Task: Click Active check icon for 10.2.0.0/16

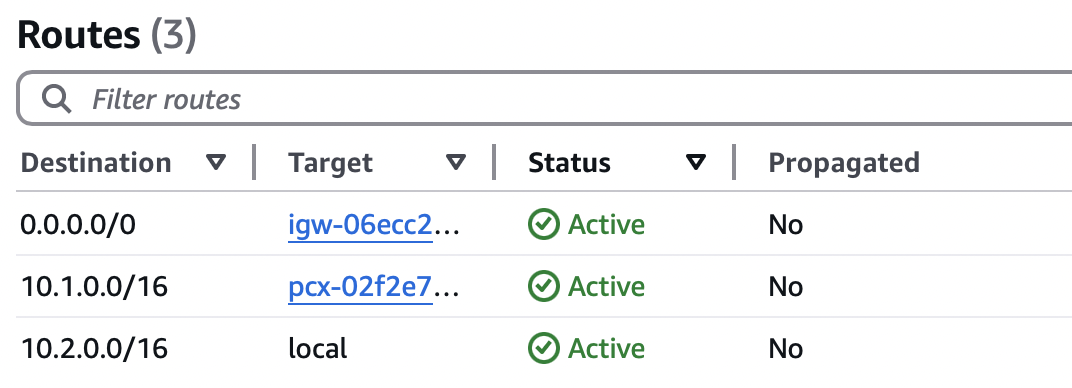Action: click(544, 349)
